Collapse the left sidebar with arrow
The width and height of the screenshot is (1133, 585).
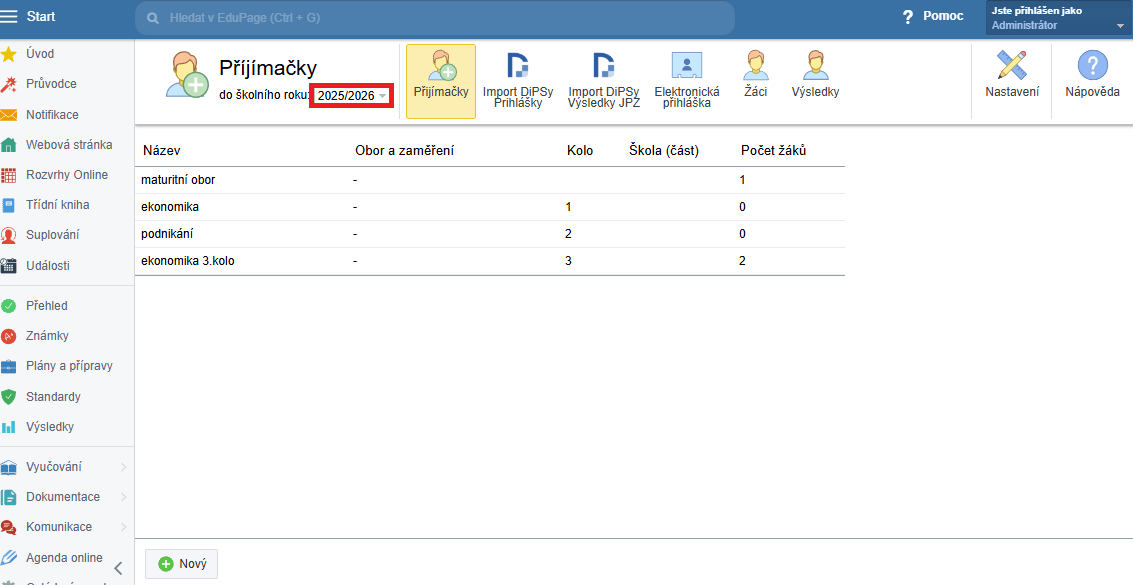pyautogui.click(x=119, y=568)
